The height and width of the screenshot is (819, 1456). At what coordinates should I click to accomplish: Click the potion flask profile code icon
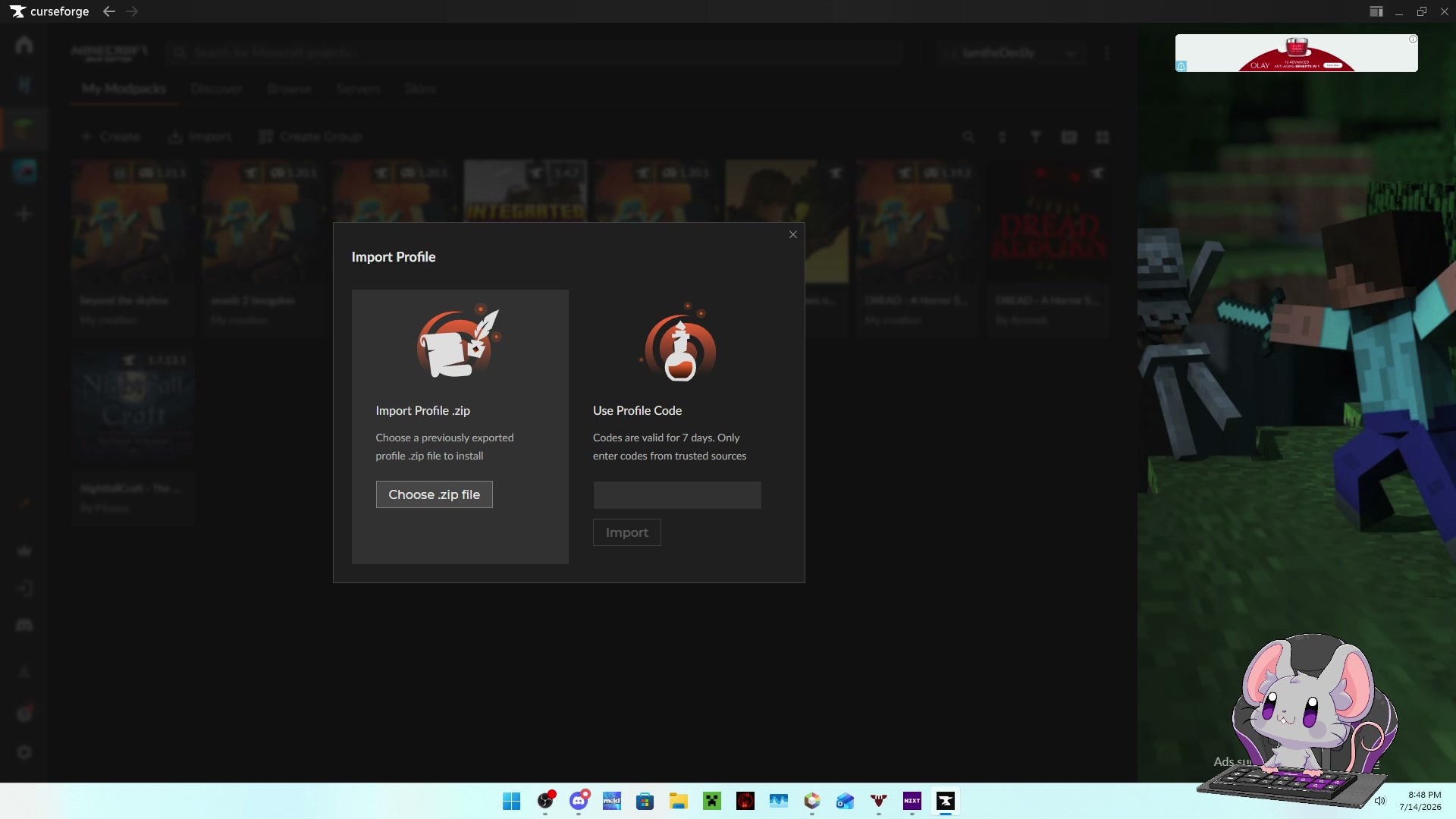pyautogui.click(x=679, y=343)
